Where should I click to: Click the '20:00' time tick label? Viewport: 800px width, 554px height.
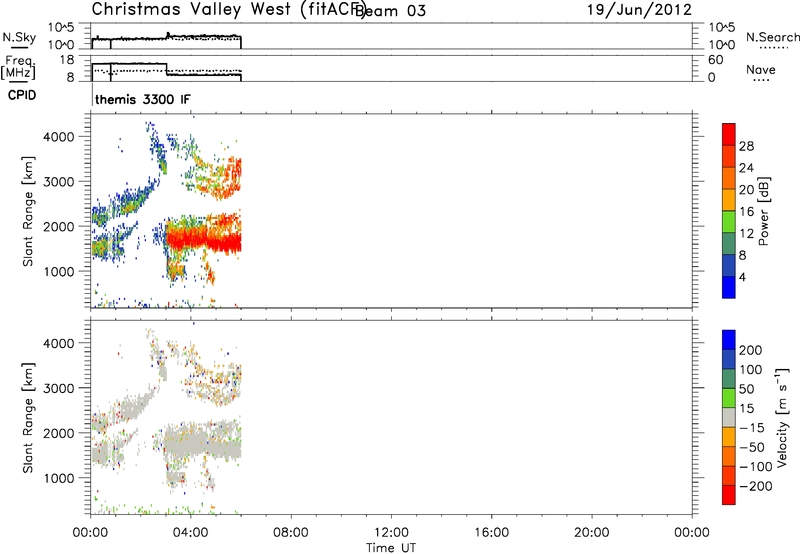(591, 533)
